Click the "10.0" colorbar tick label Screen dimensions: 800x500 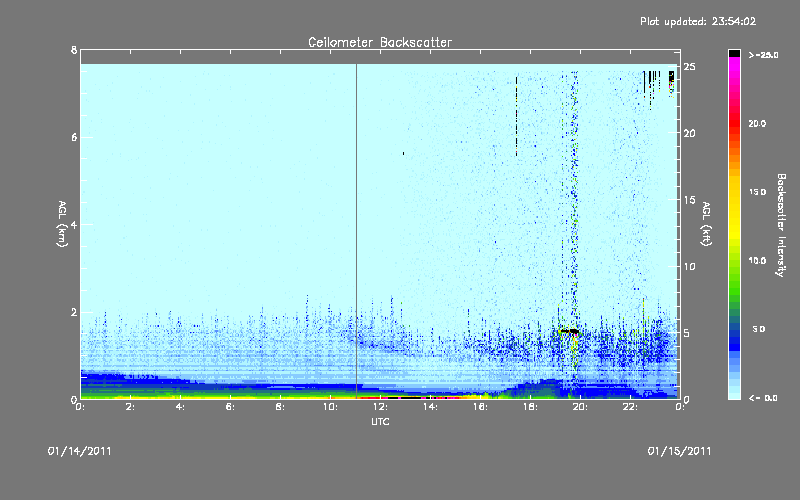pos(757,261)
